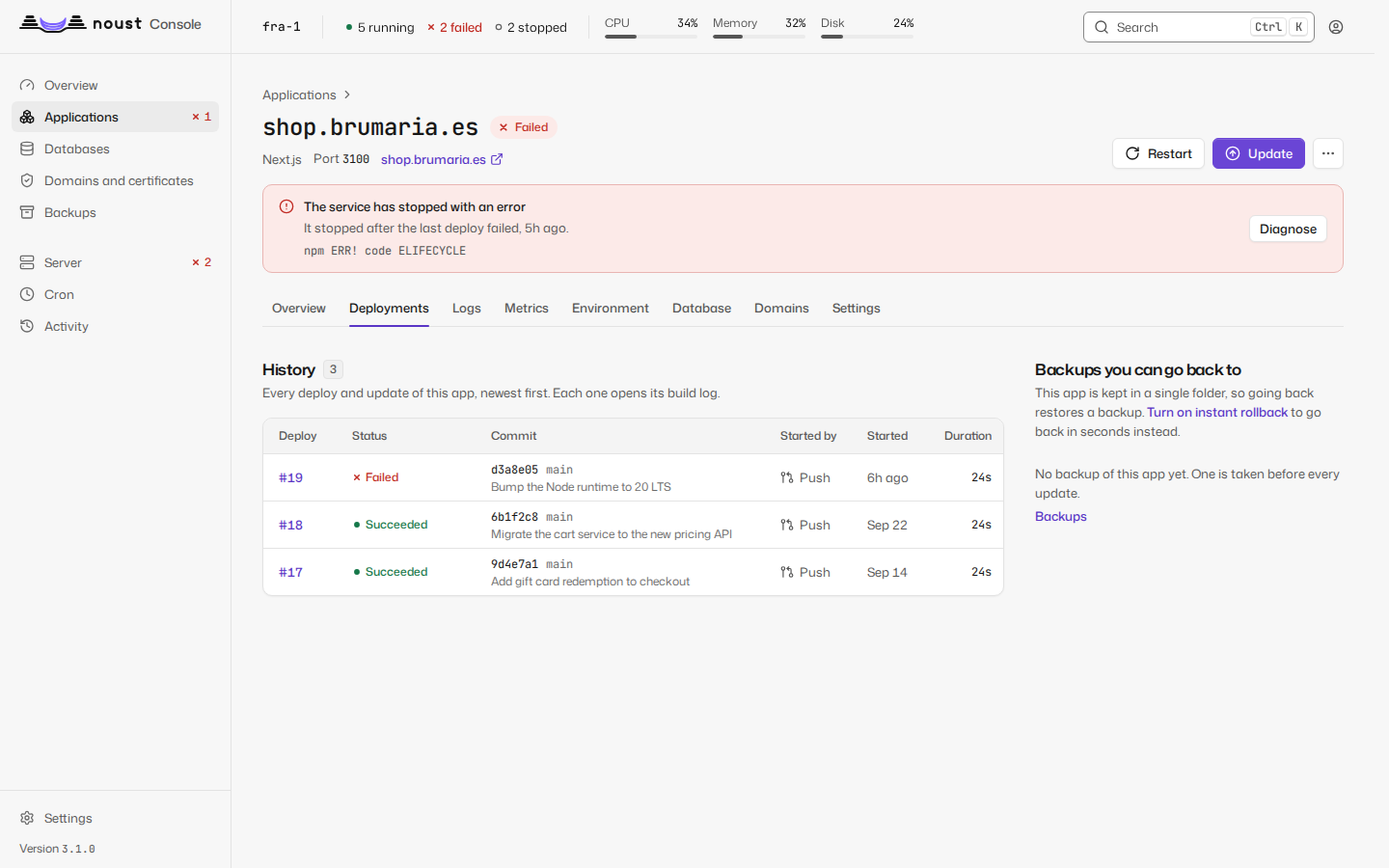Click Diagnose in the error banner

tap(1288, 229)
